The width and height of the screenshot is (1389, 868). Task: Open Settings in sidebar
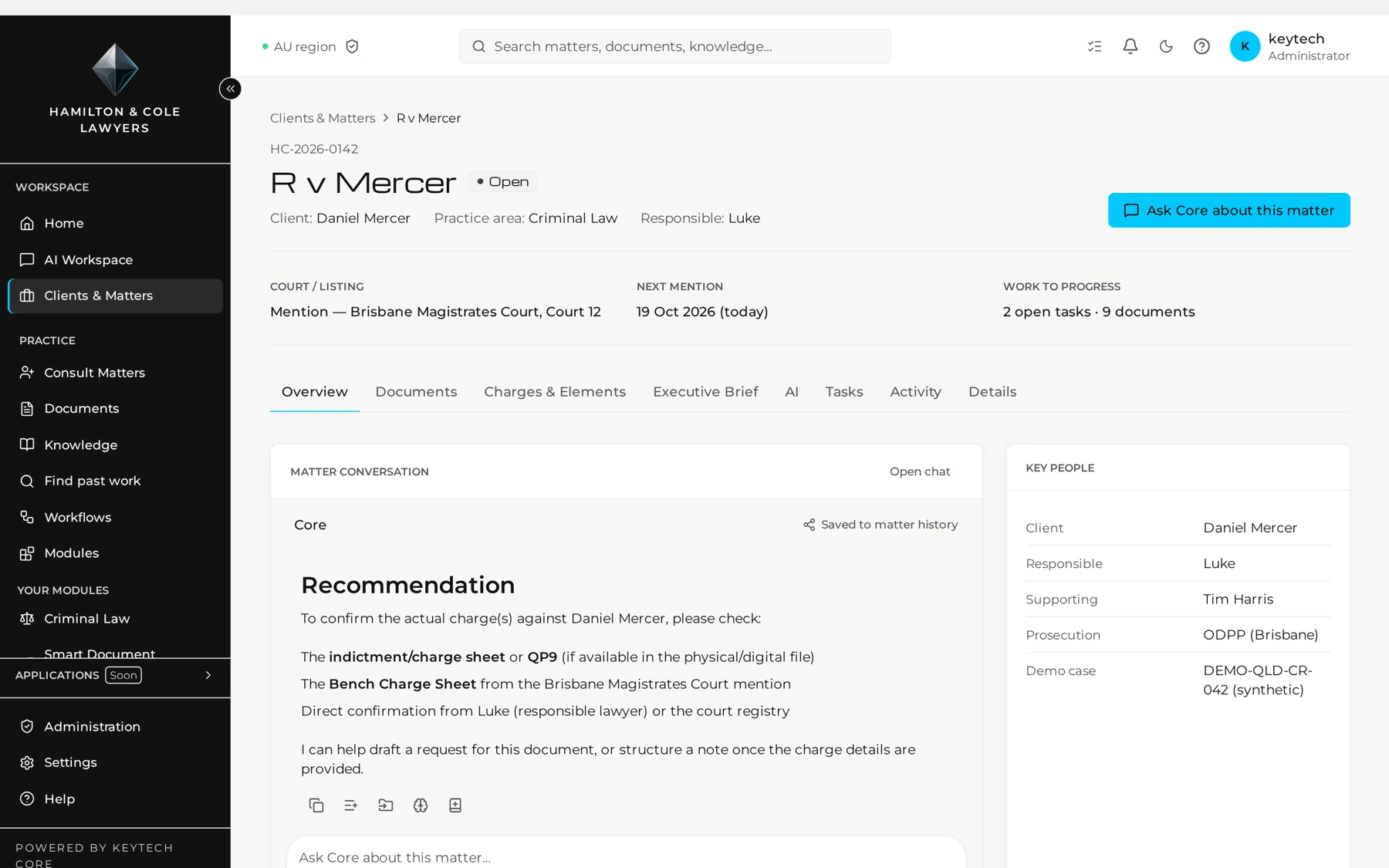coord(115,762)
